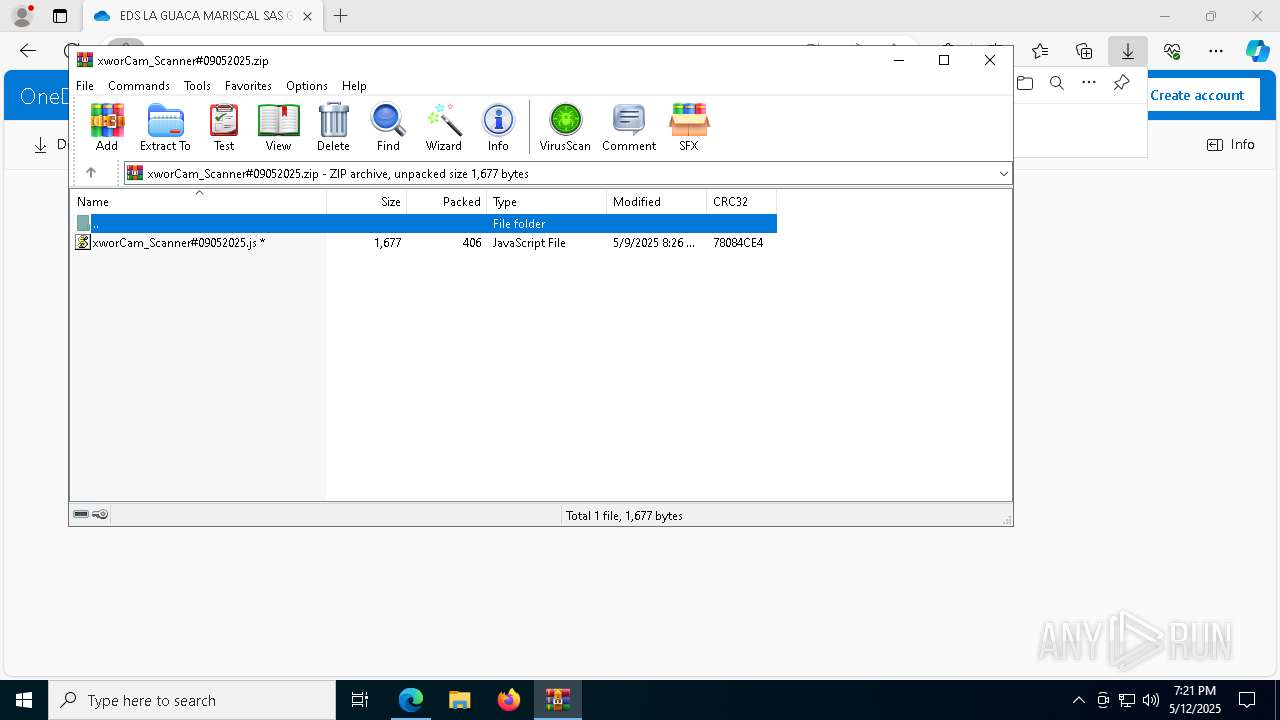Open downloads folder icon
Image resolution: width=1280 pixels, height=720 pixels.
click(1025, 83)
